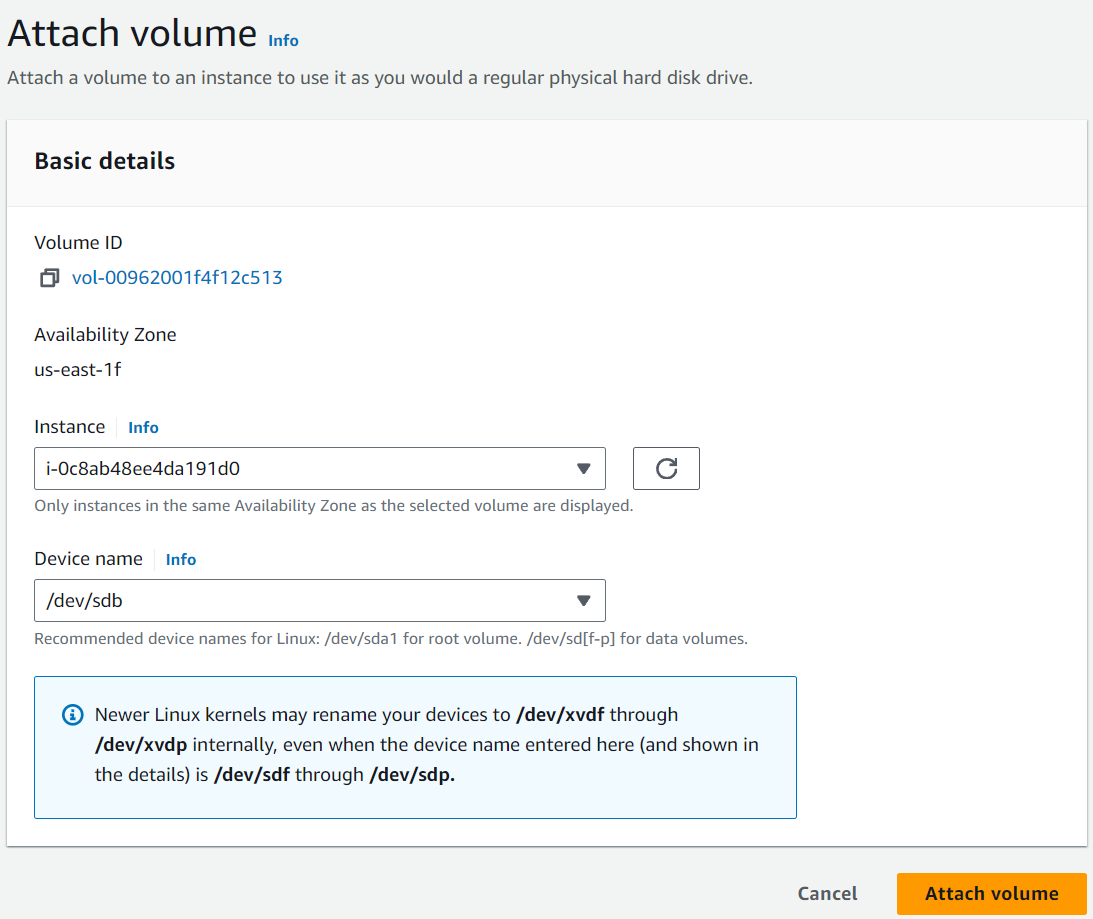Refresh the instance list
The height and width of the screenshot is (919, 1093).
(x=666, y=468)
